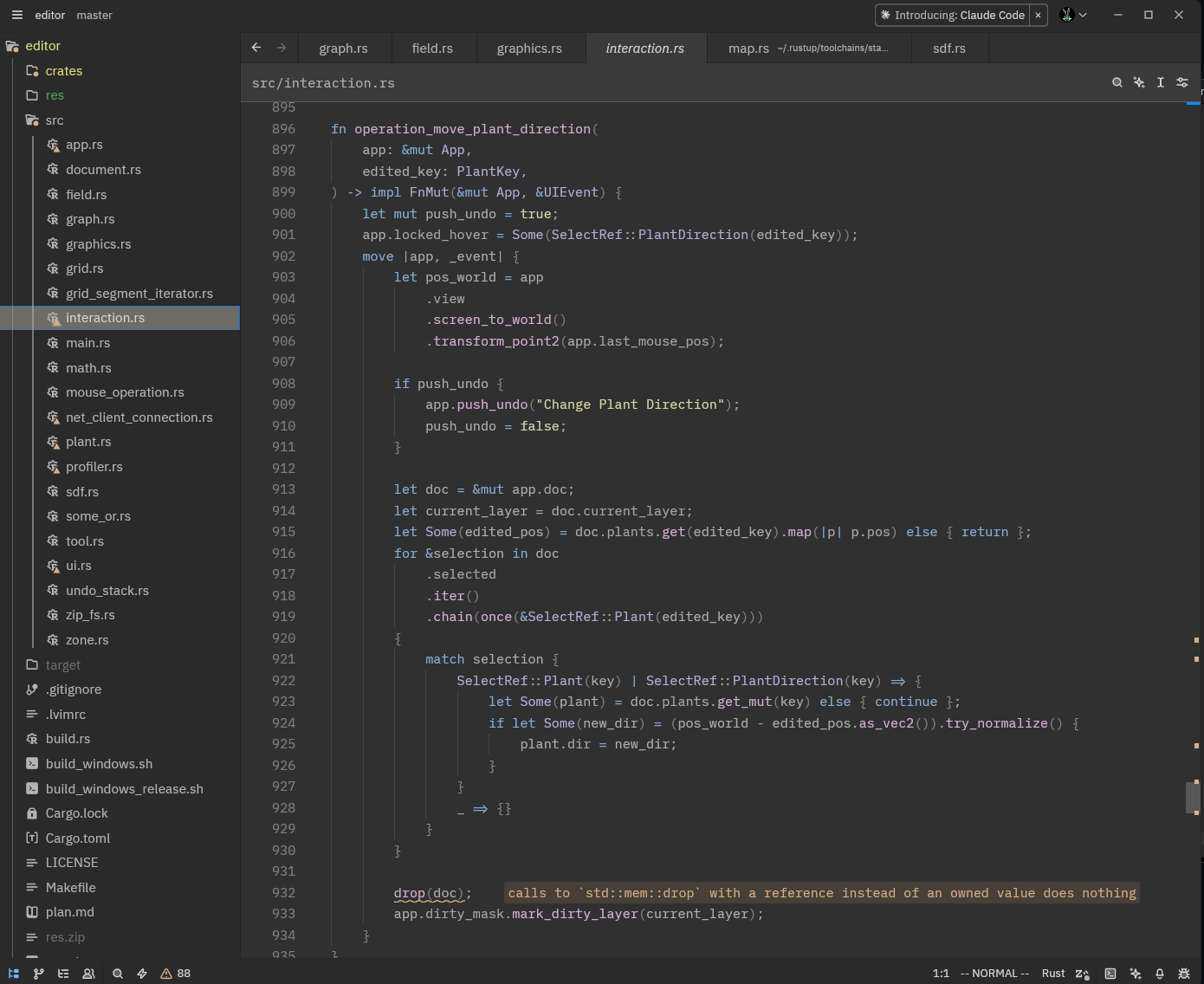Open the Introducing: Claude Code announcement

pos(953,15)
